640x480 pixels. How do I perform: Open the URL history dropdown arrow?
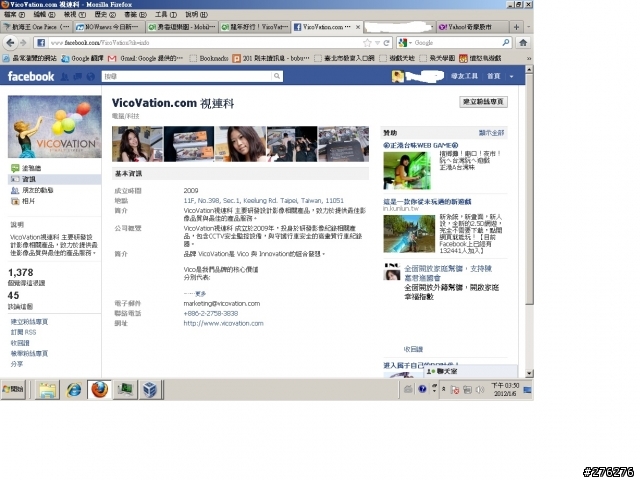(378, 42)
